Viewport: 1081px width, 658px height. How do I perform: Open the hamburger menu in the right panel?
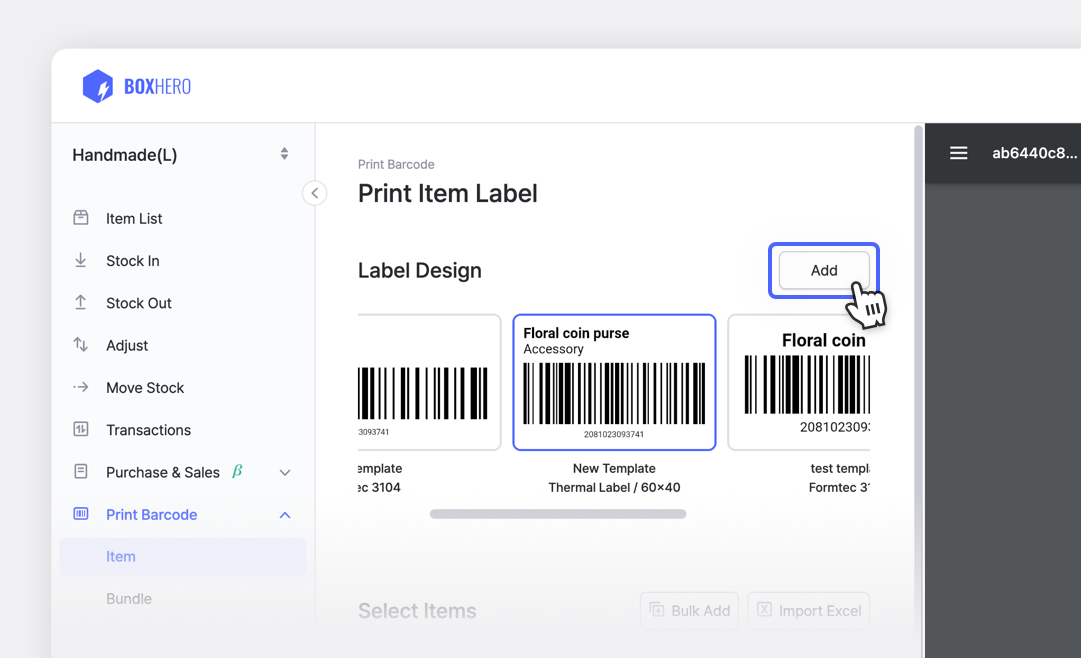(958, 152)
